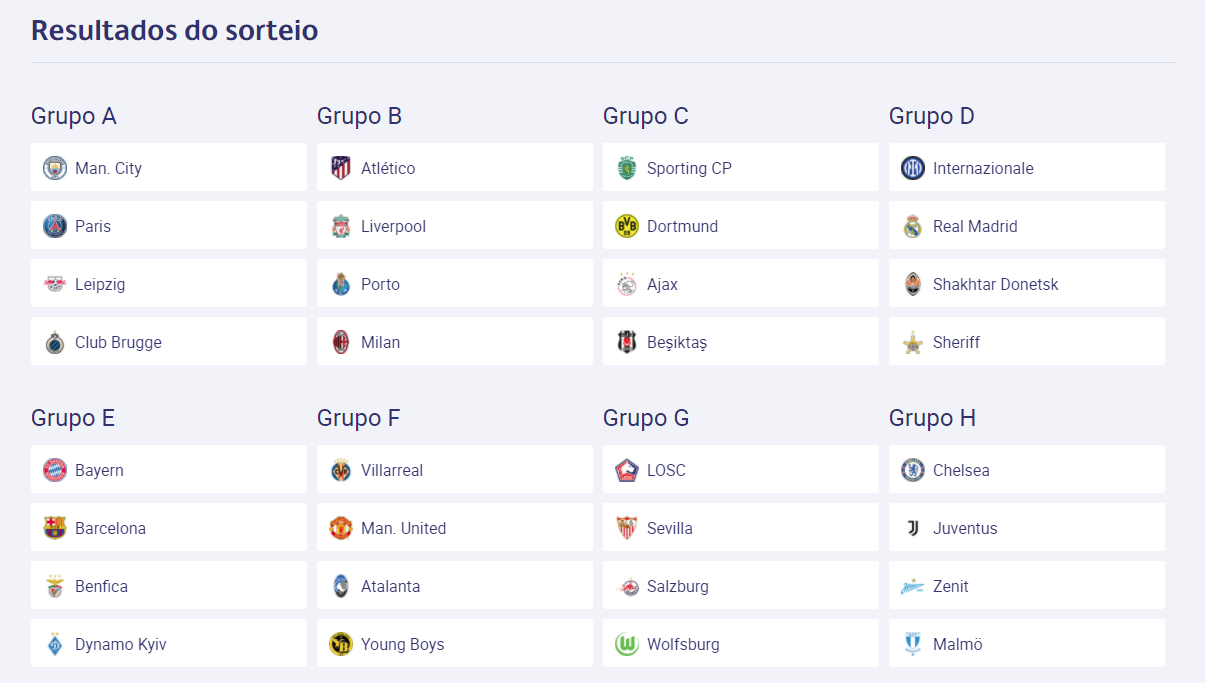This screenshot has width=1205, height=683.
Task: Click the Real Madrid crest icon
Action: point(913,226)
